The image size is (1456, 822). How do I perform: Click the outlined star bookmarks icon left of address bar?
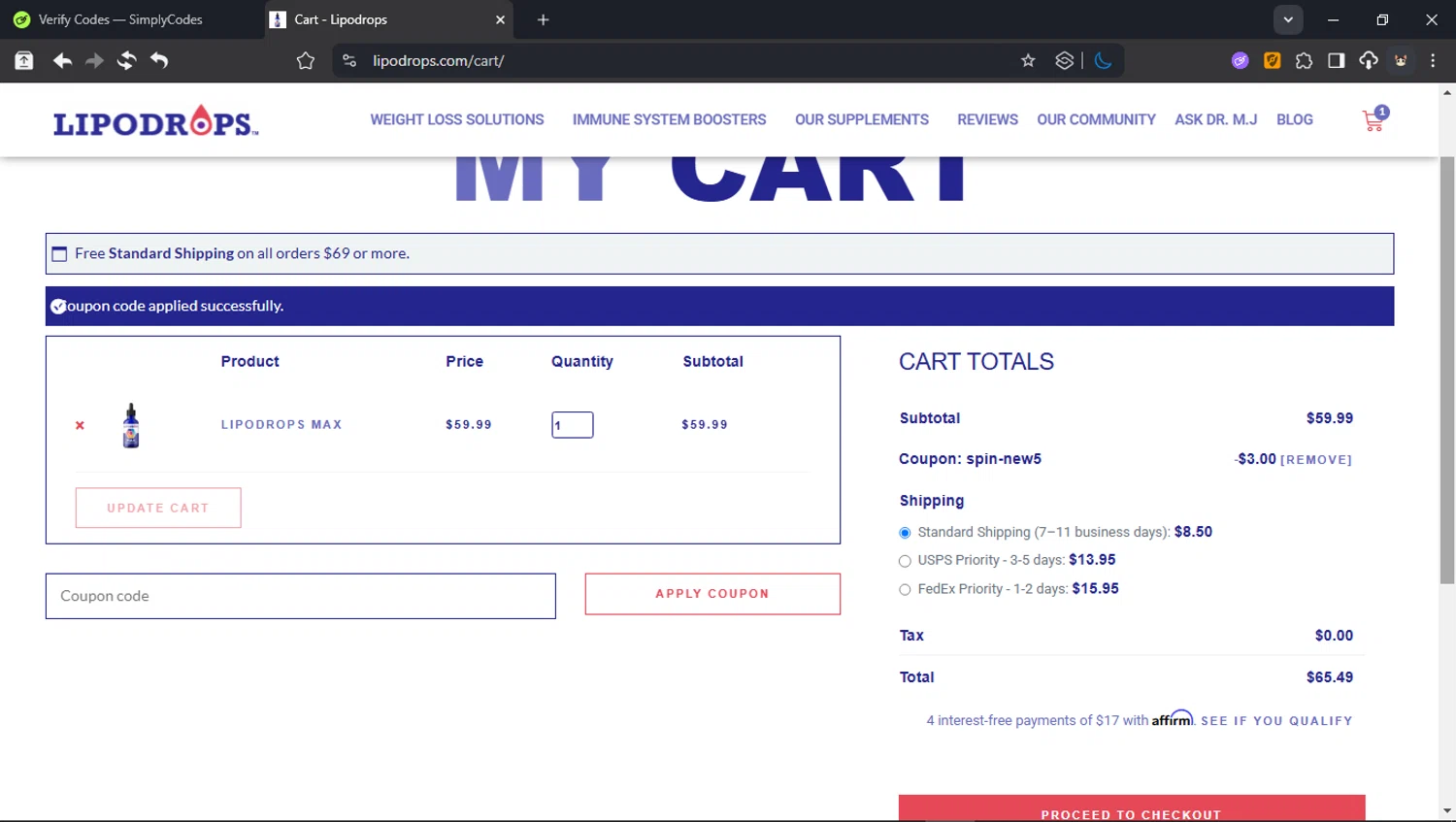306,60
